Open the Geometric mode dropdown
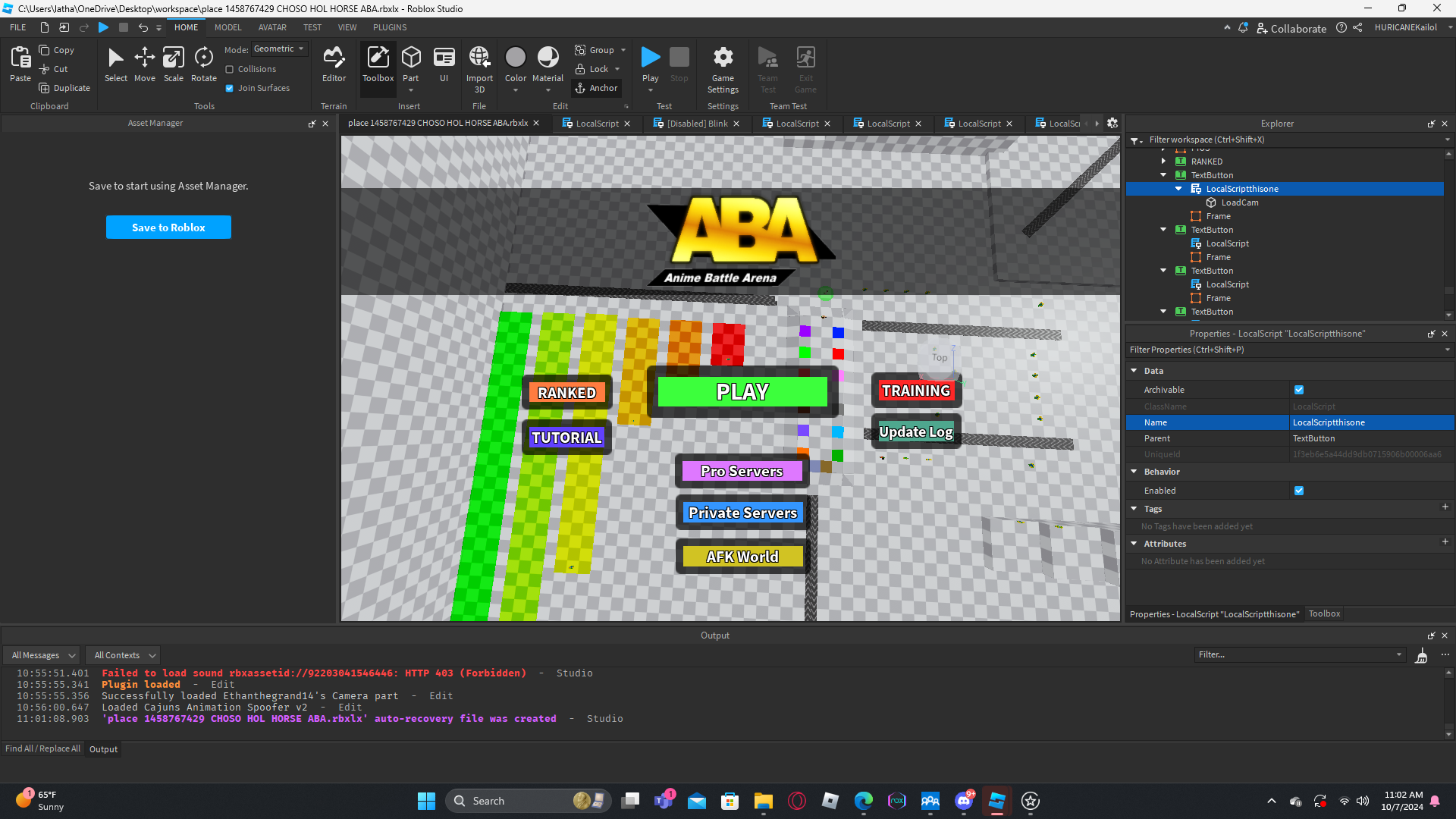The height and width of the screenshot is (819, 1456). [279, 49]
